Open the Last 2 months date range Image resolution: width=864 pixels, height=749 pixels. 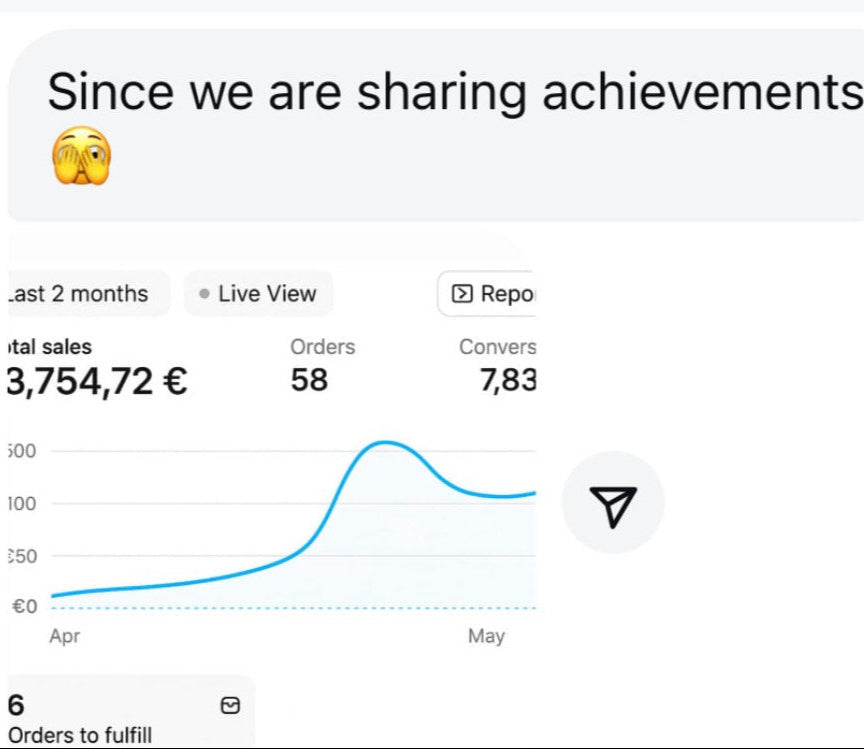[80, 294]
